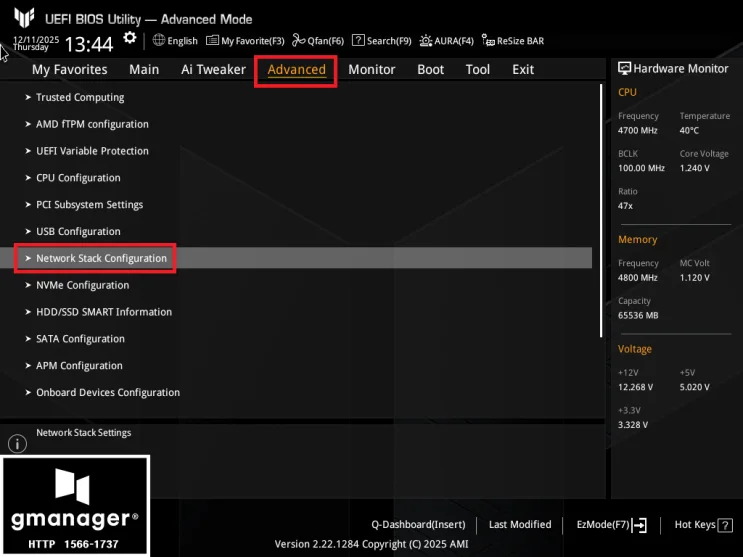Click the Memory section heading
The image size is (743, 557).
637,239
